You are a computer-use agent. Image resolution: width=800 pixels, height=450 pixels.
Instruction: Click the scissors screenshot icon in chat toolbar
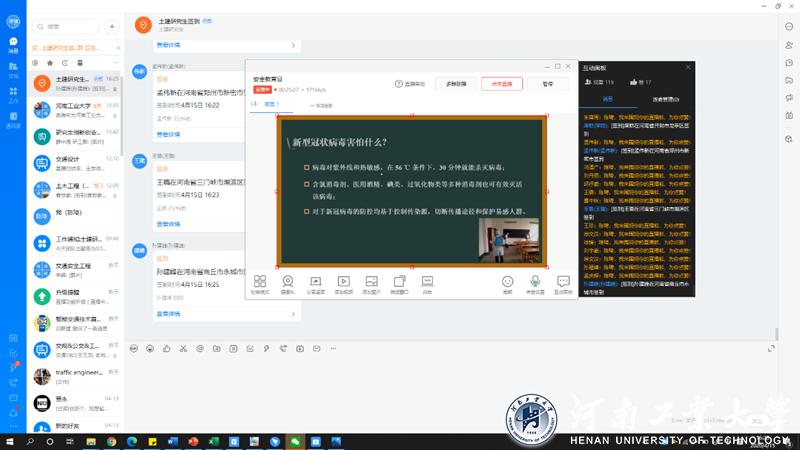pos(183,348)
